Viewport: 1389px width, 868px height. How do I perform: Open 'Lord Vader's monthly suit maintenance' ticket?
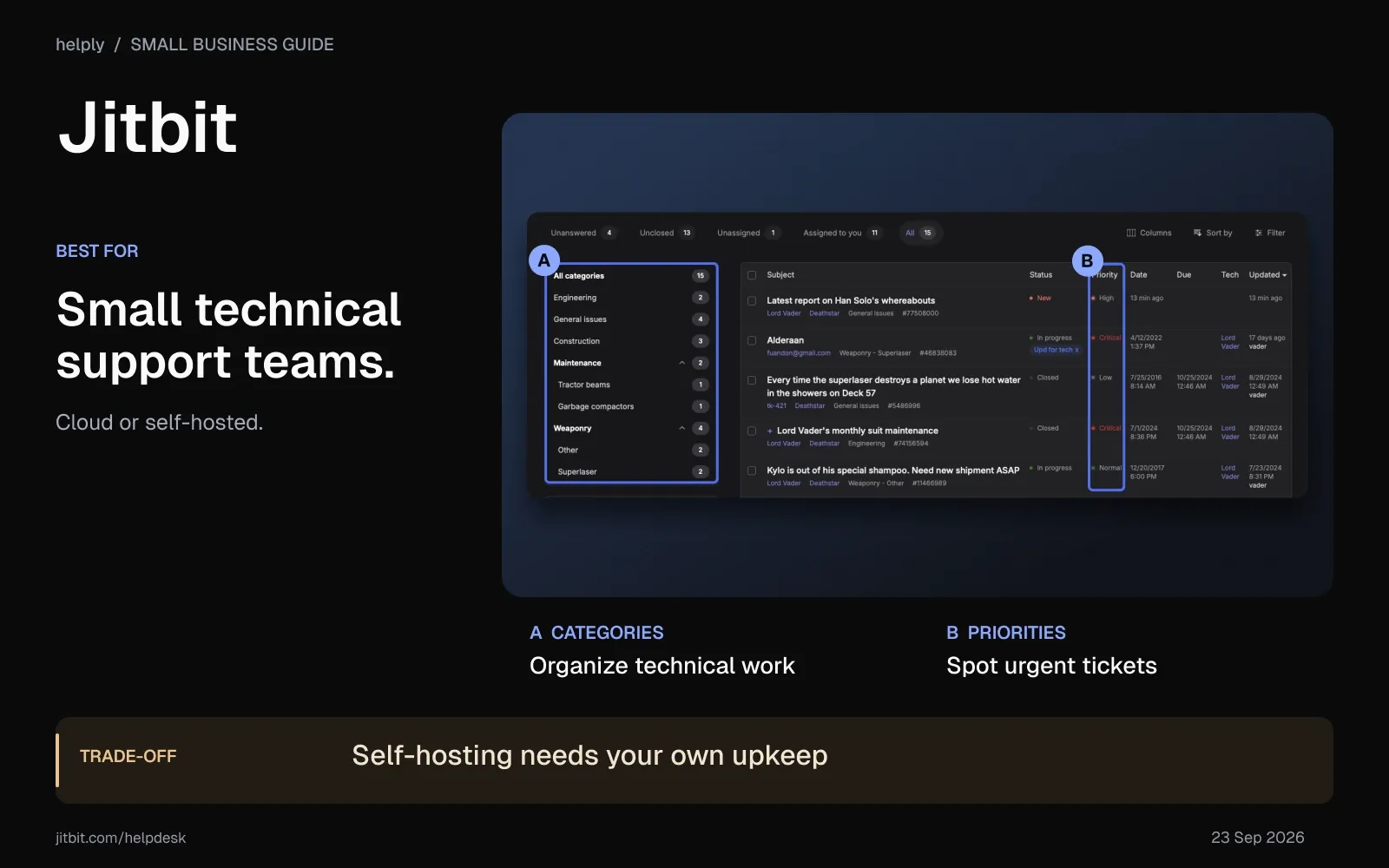click(857, 431)
